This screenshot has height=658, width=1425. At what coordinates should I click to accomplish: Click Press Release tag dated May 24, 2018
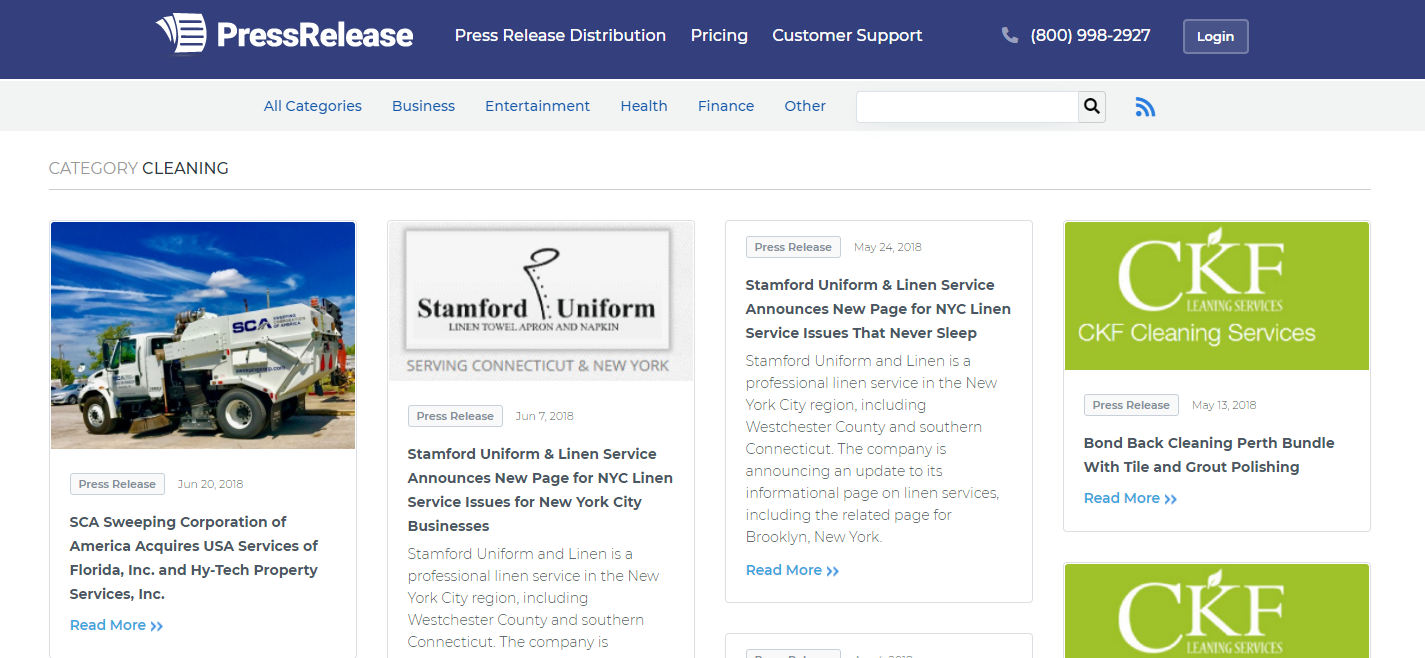(x=793, y=247)
